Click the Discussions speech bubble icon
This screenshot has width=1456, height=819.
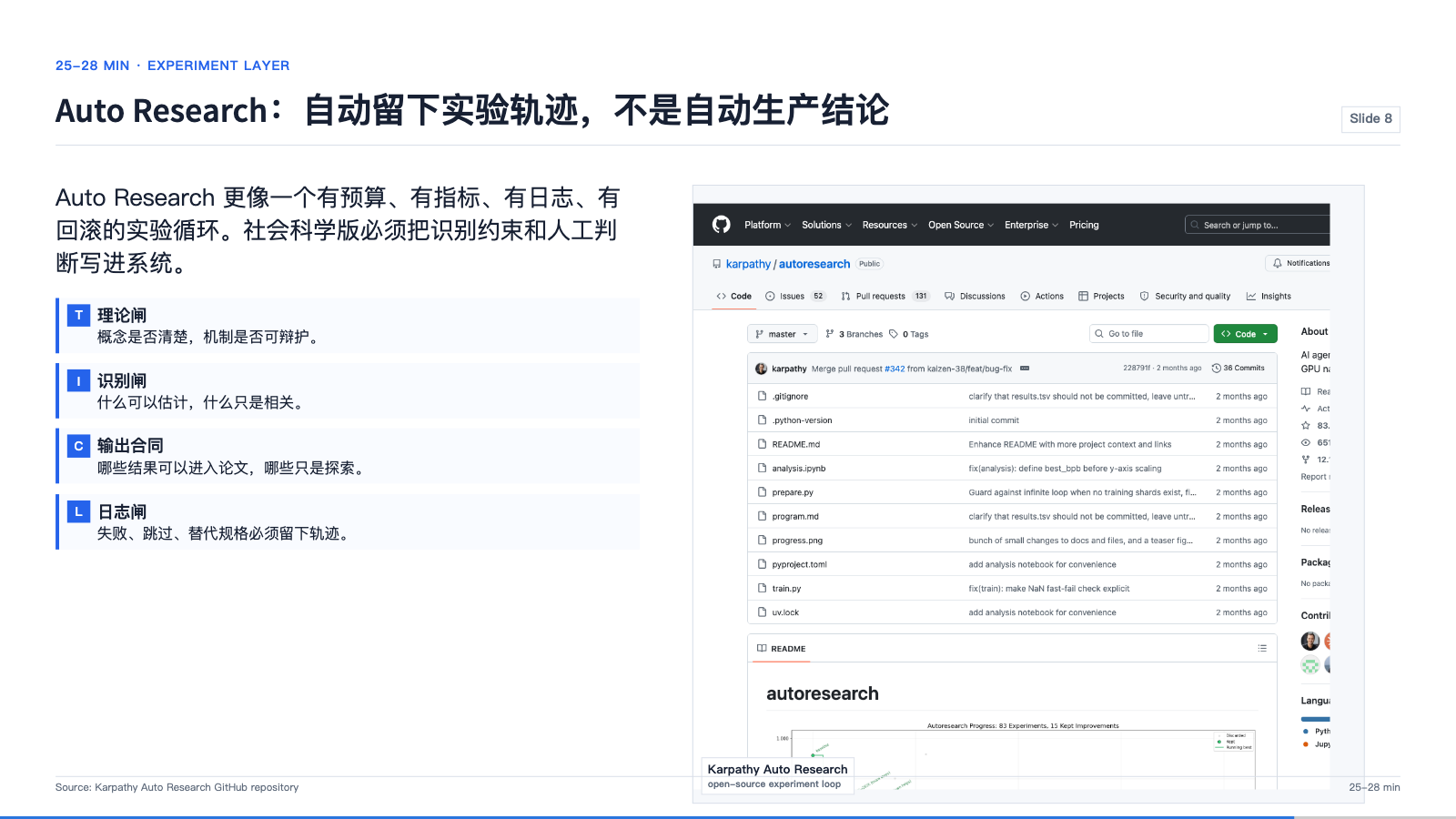949,297
